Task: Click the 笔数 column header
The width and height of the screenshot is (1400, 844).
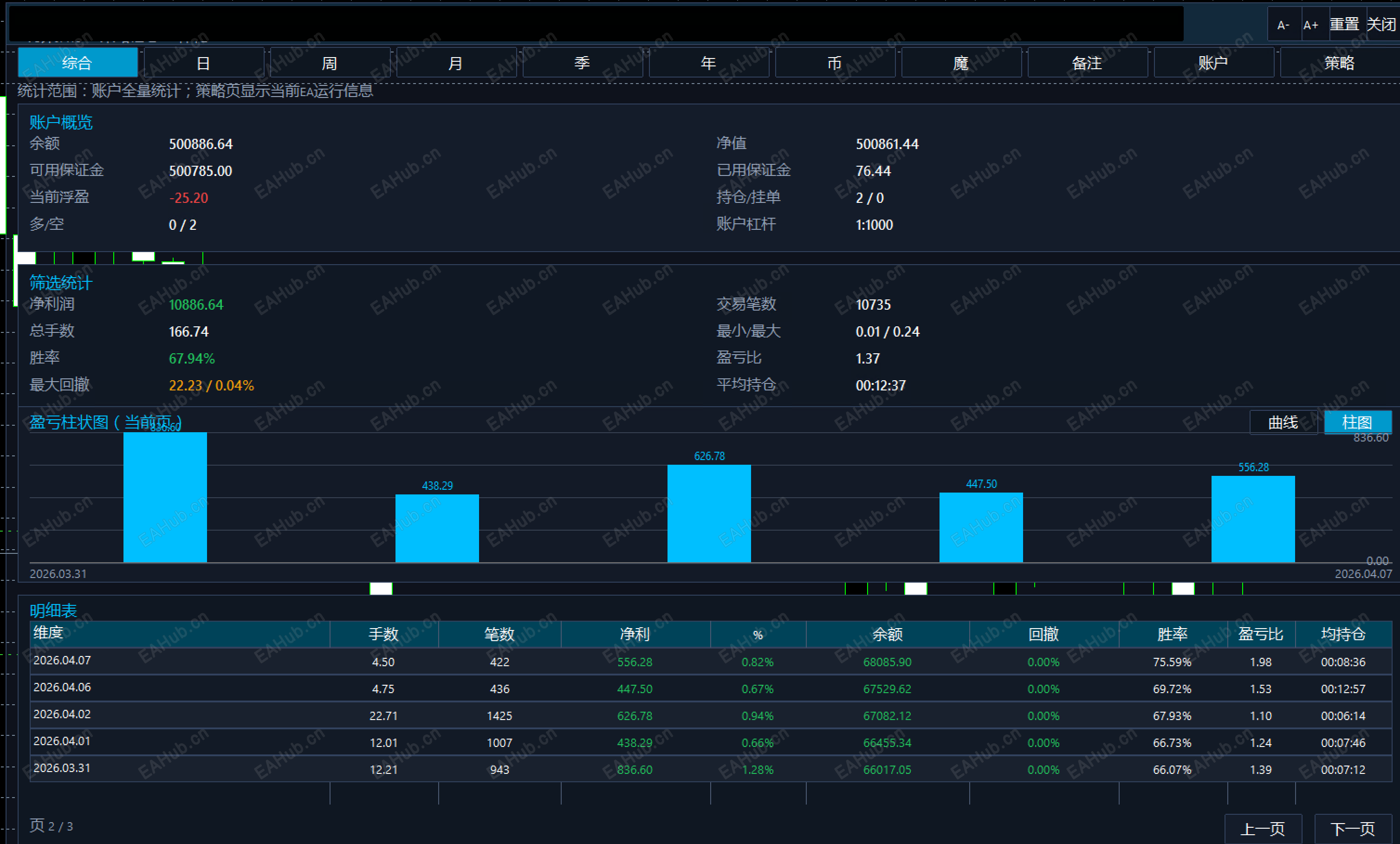Action: point(499,634)
